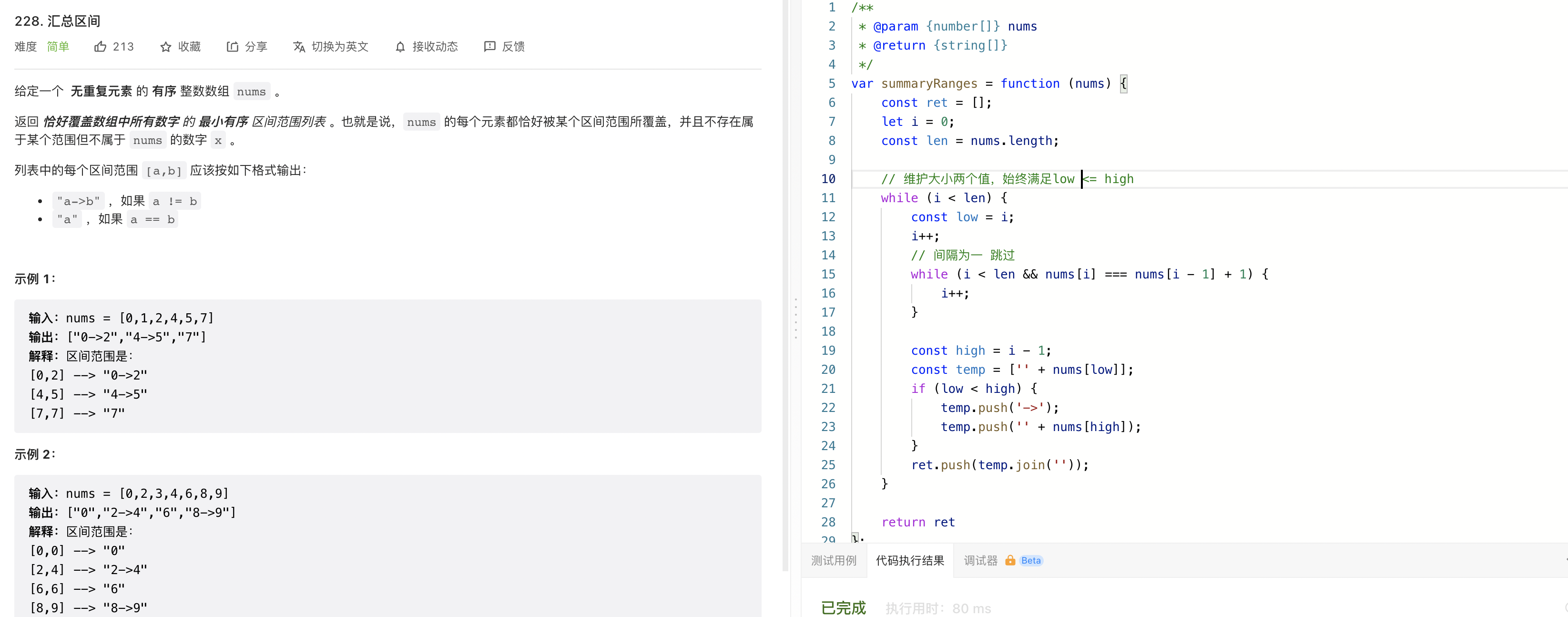Screen dimensions: 1568x617
Task: Click the translate icon to switch to English
Action: pyautogui.click(x=299, y=46)
